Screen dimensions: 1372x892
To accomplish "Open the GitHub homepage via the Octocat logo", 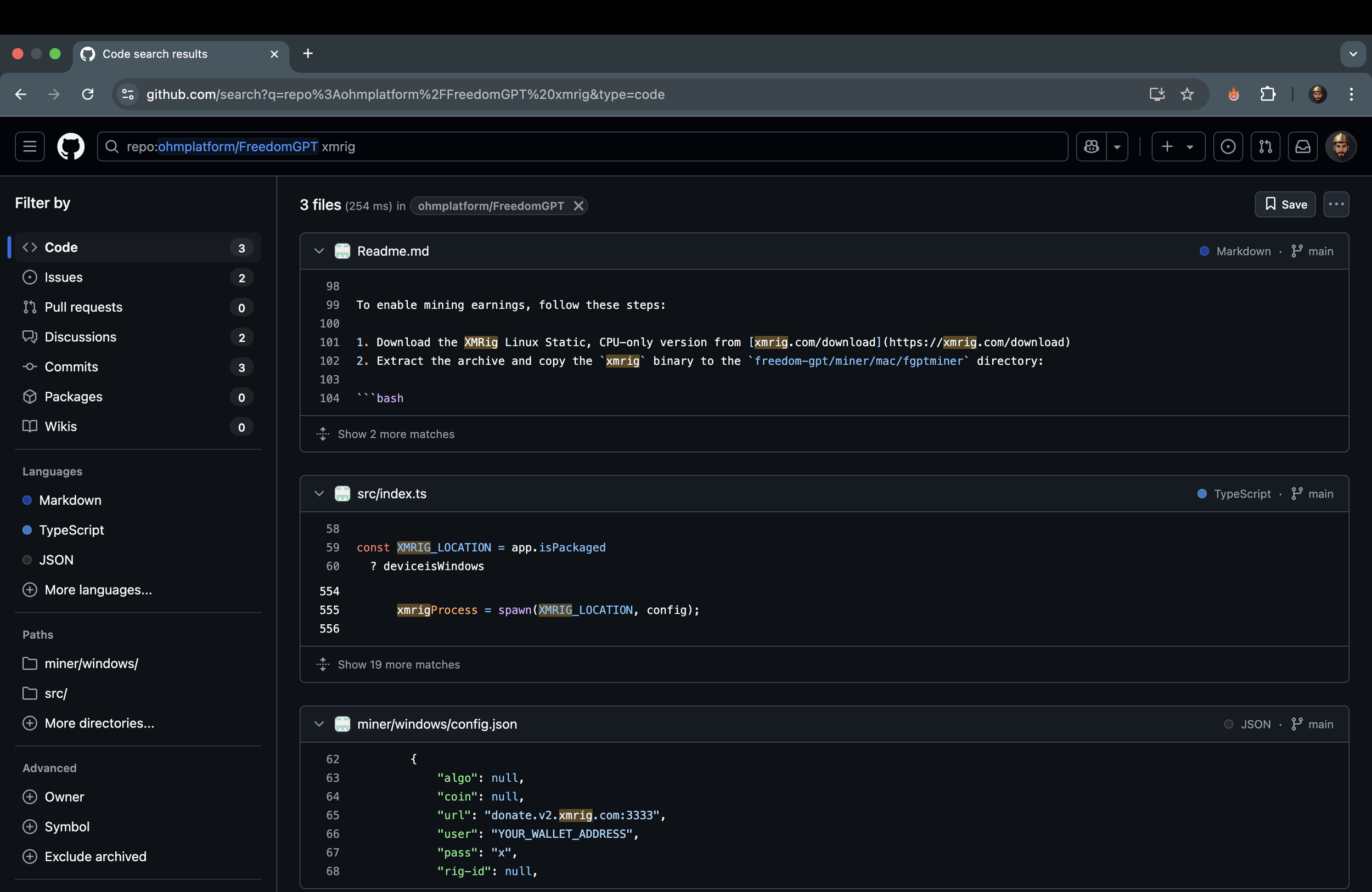I will click(x=70, y=146).
